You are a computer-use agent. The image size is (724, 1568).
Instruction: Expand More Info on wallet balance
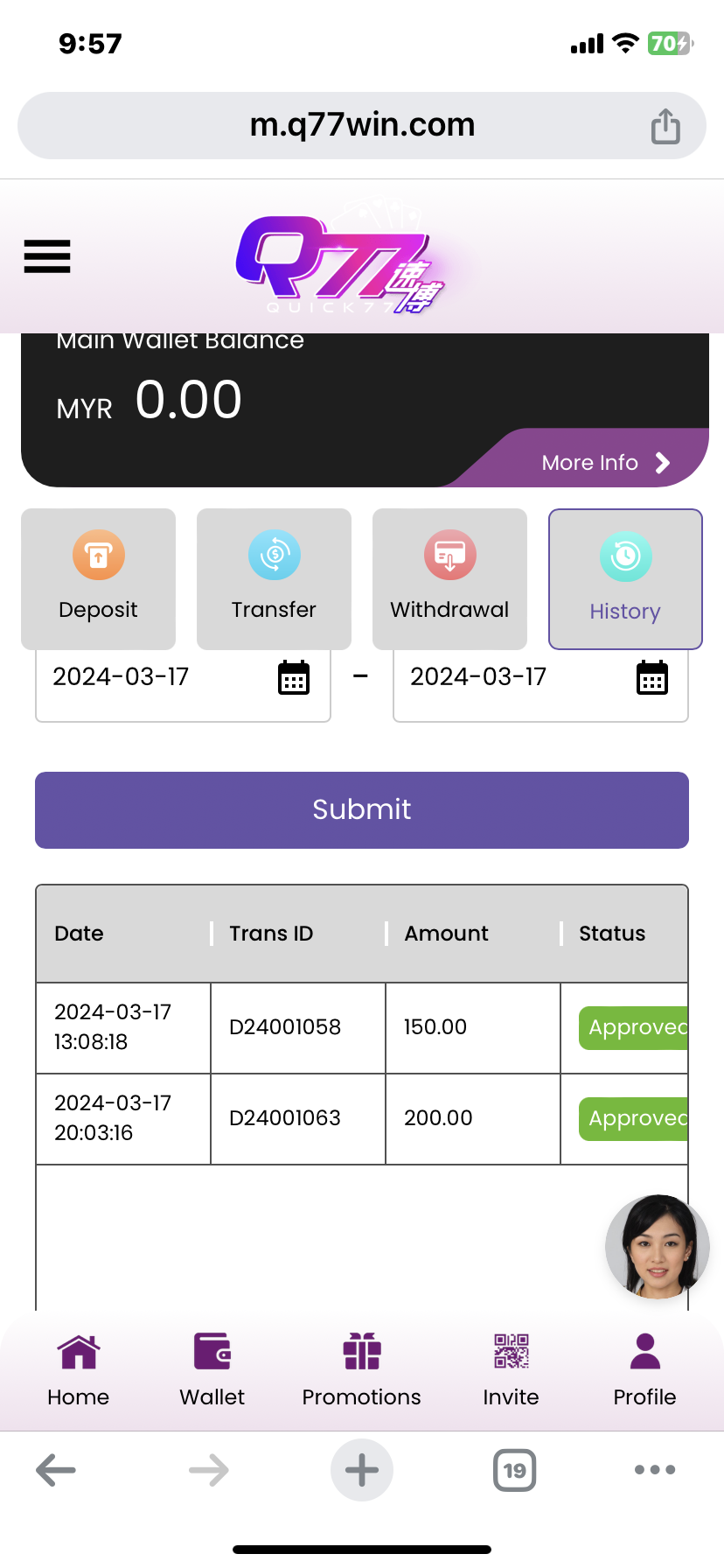pyautogui.click(x=605, y=463)
